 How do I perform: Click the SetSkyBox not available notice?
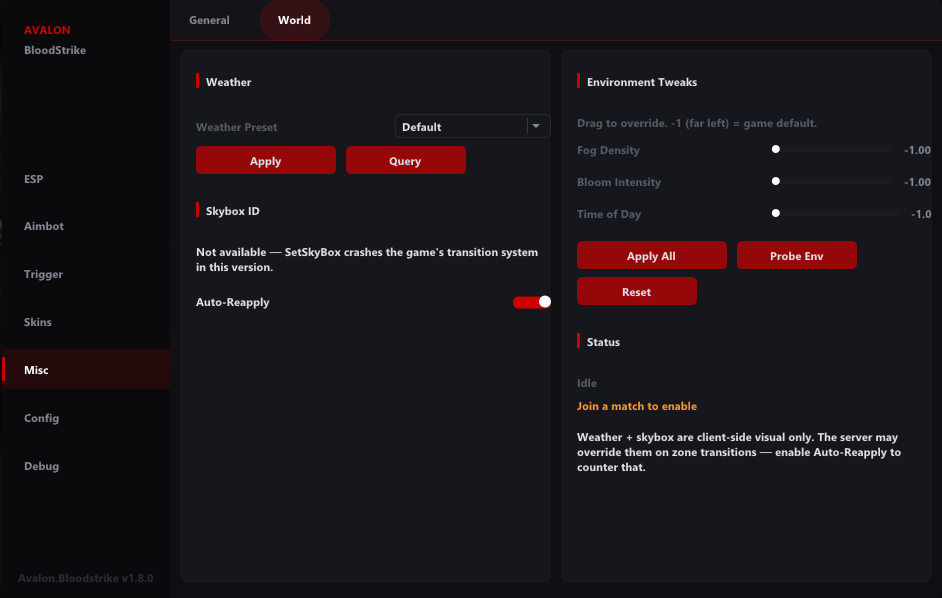tap(367, 260)
